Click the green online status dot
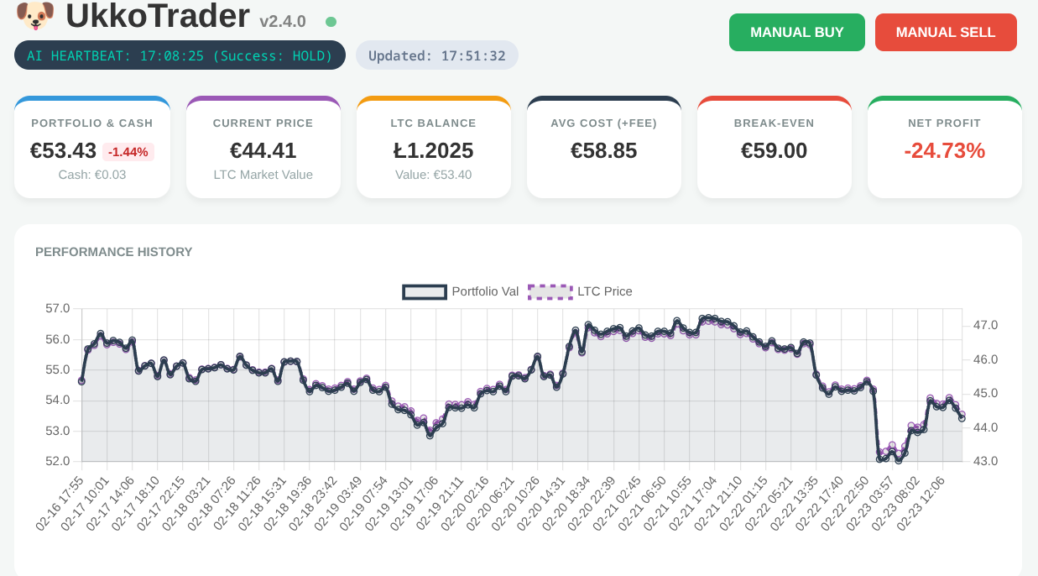1038x576 pixels. coord(331,21)
